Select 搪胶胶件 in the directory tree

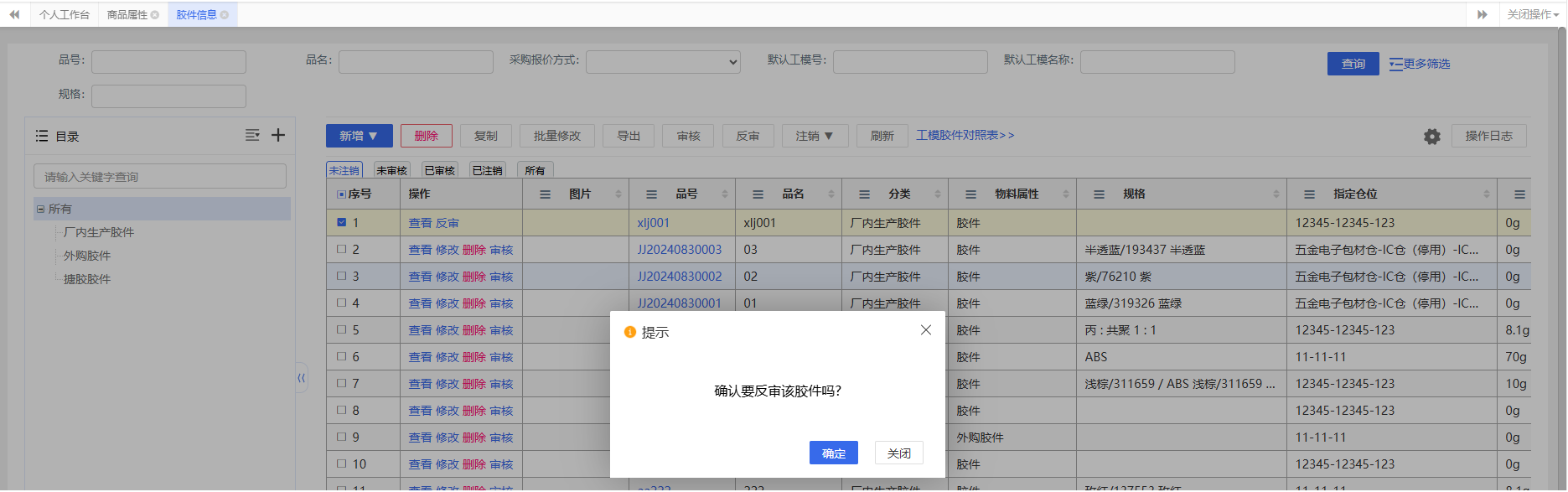(87, 280)
